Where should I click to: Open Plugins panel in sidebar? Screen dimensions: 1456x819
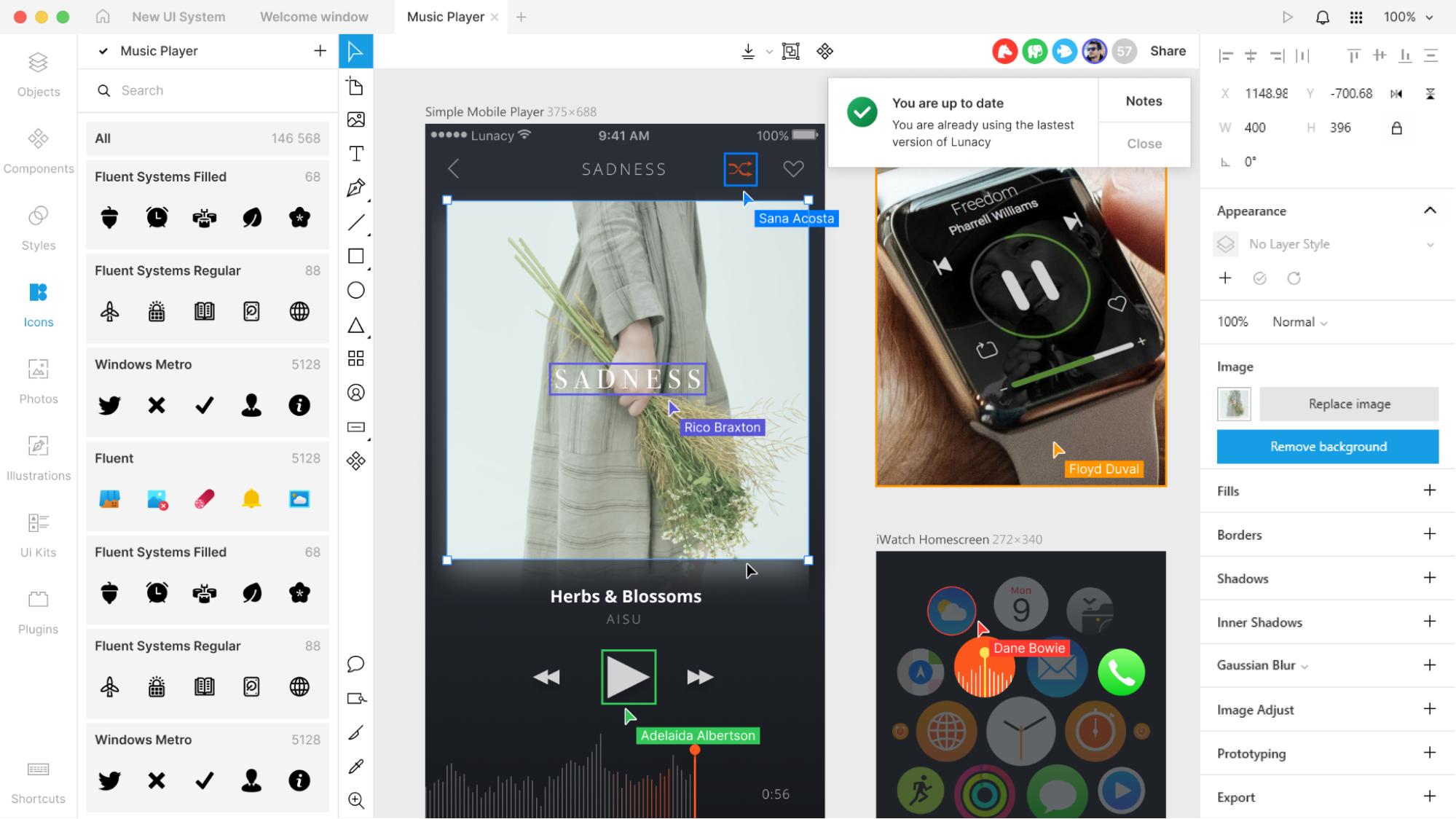click(x=38, y=612)
